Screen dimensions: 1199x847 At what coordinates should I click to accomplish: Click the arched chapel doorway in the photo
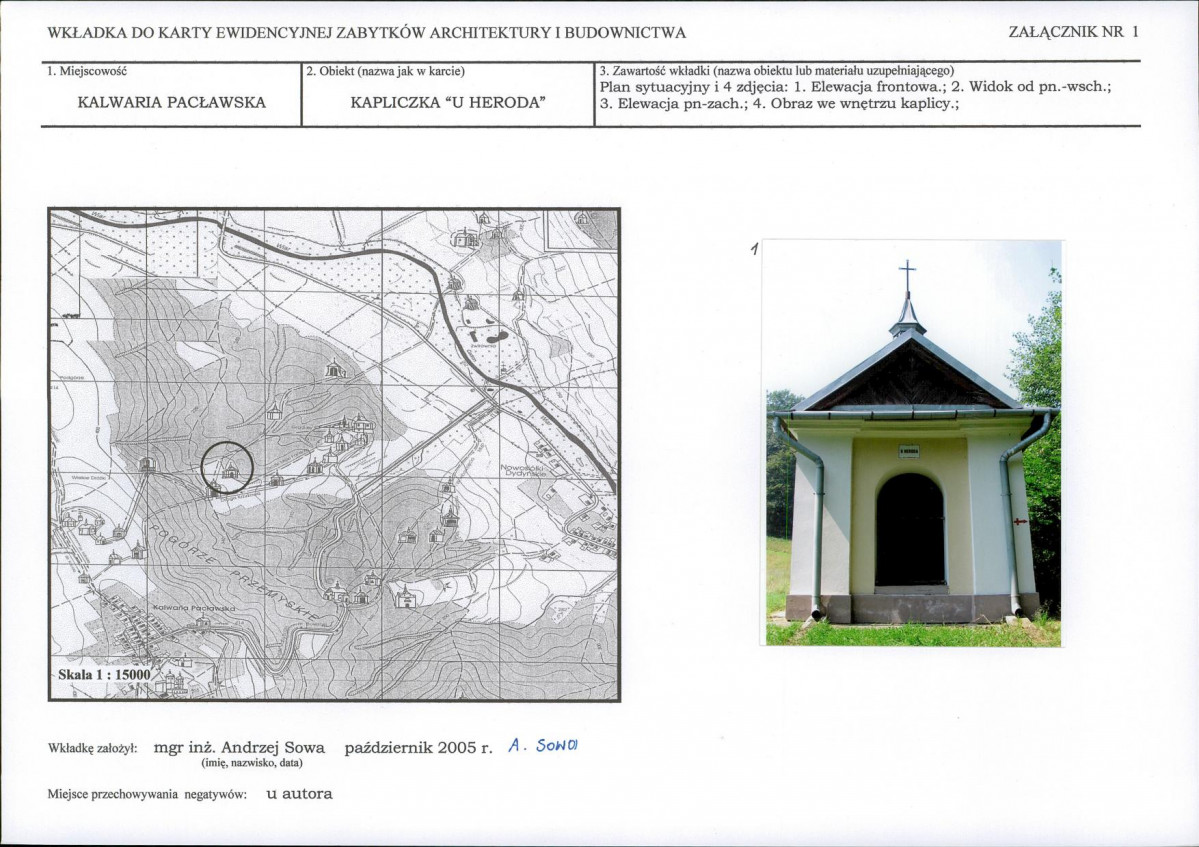[x=910, y=530]
